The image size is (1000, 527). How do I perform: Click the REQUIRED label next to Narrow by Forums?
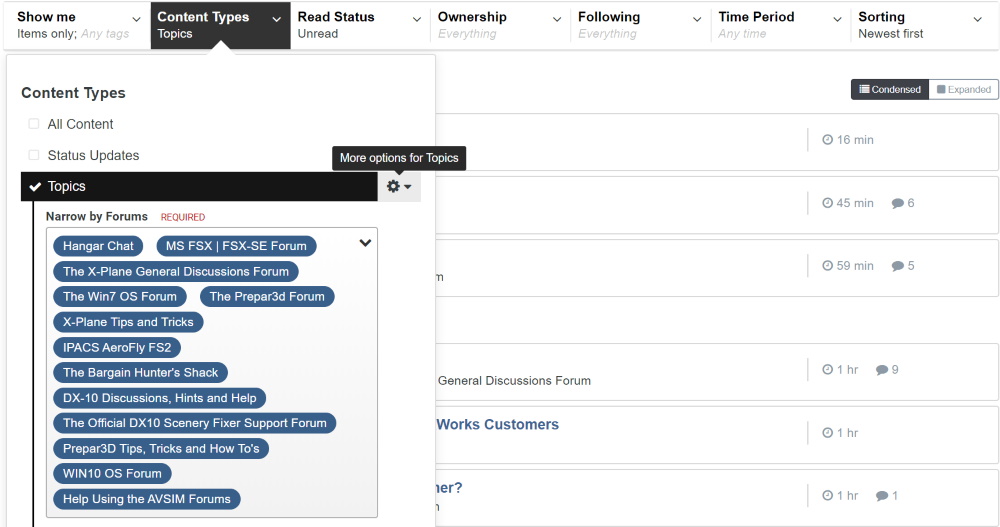[183, 217]
